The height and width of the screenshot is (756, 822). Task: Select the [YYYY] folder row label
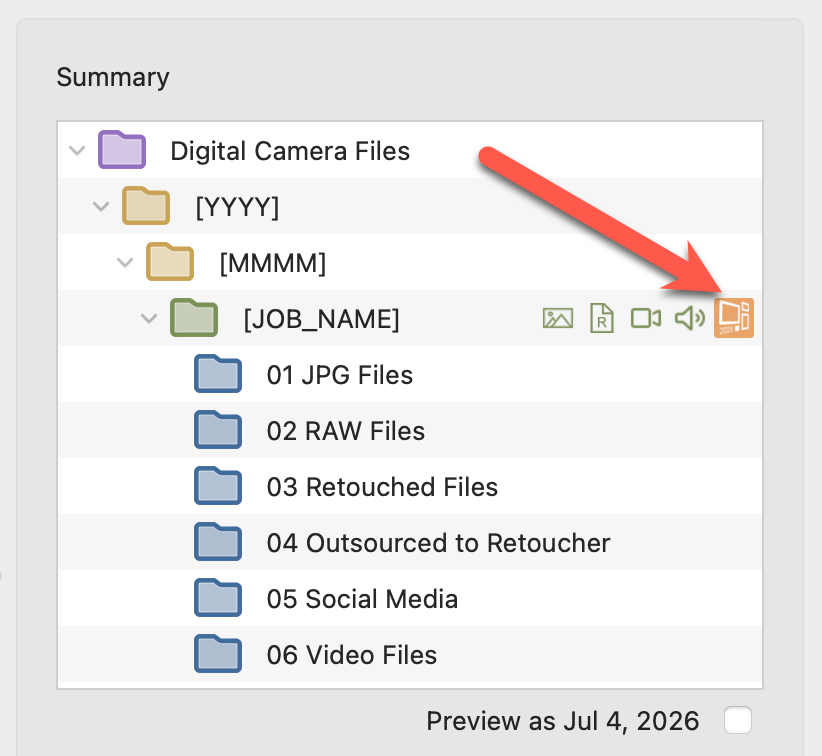tap(237, 207)
